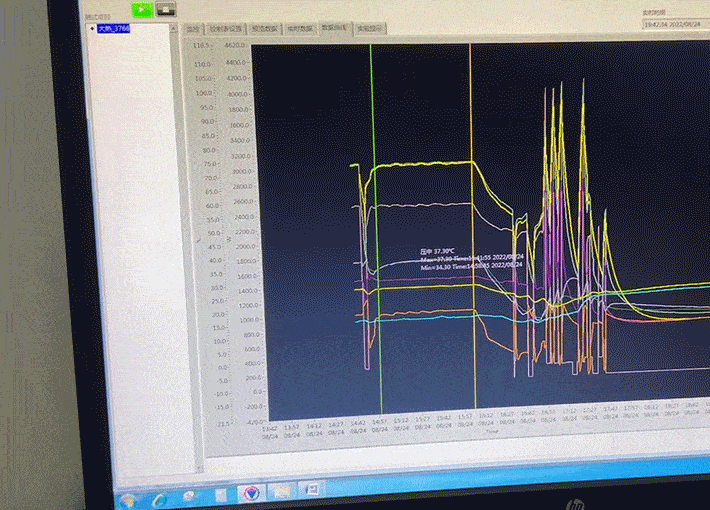This screenshot has height=510, width=710.
Task: Open the folder icon on the taskbar
Action: coord(283,491)
